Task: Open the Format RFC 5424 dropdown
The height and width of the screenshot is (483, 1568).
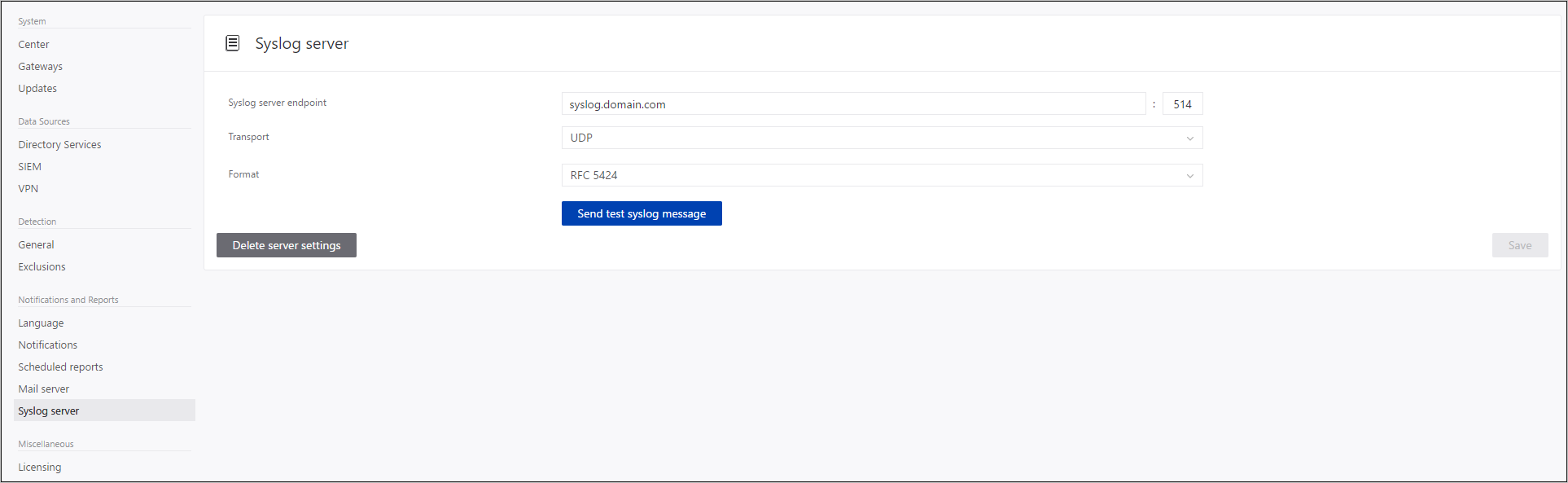Action: tap(882, 175)
